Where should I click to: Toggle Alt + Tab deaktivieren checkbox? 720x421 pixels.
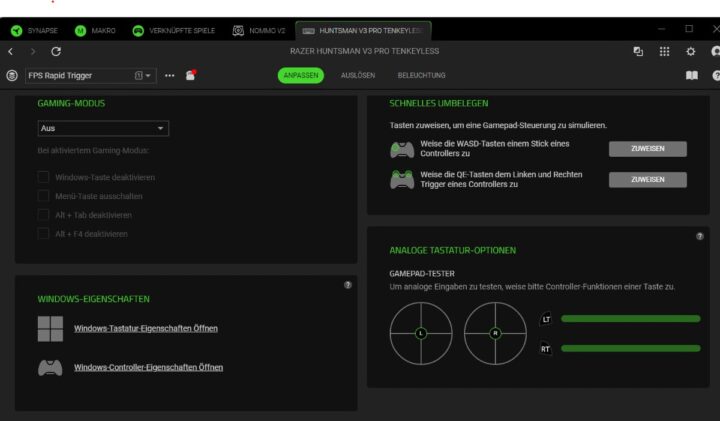(43, 215)
